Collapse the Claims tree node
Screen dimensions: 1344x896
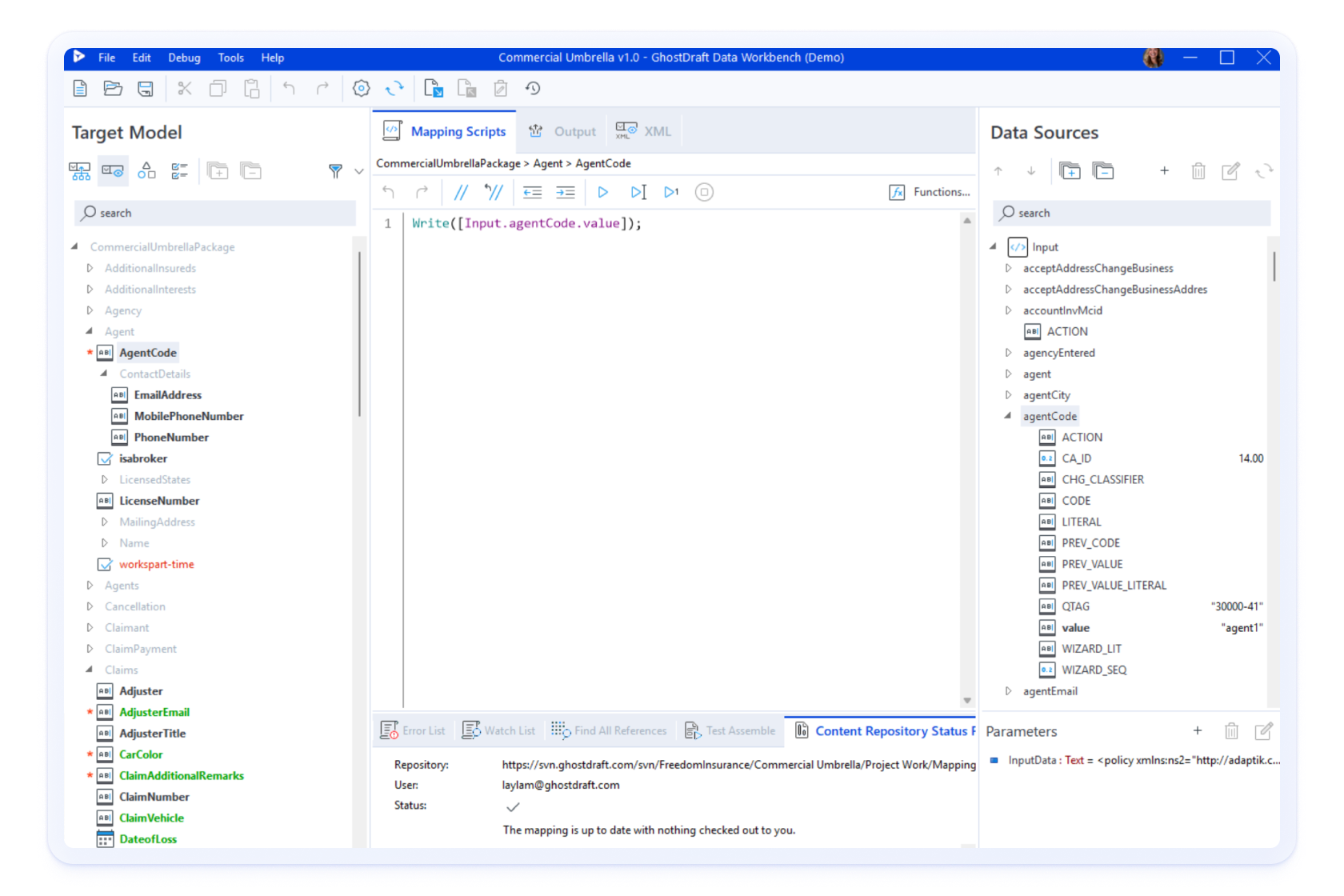click(x=90, y=670)
